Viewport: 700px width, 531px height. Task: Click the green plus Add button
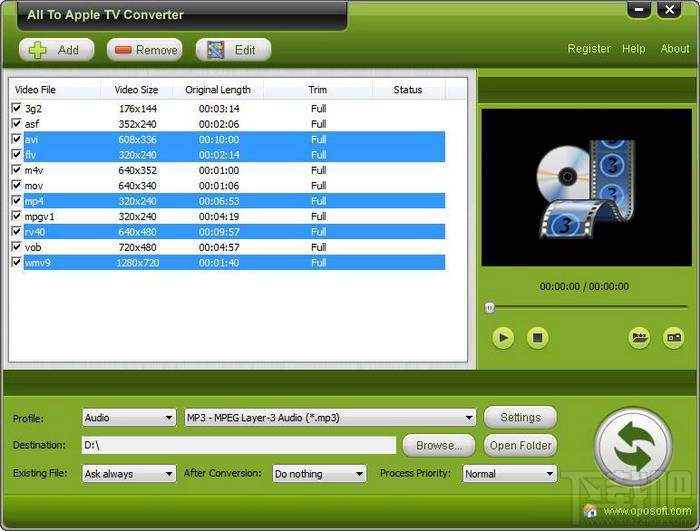pos(57,50)
